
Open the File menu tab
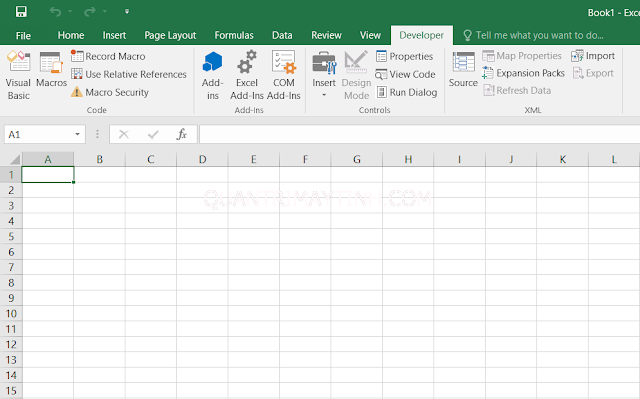tap(23, 35)
